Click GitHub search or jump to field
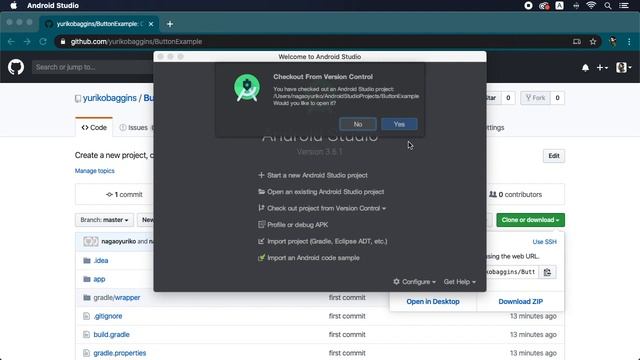The width and height of the screenshot is (640, 360). click(x=94, y=67)
